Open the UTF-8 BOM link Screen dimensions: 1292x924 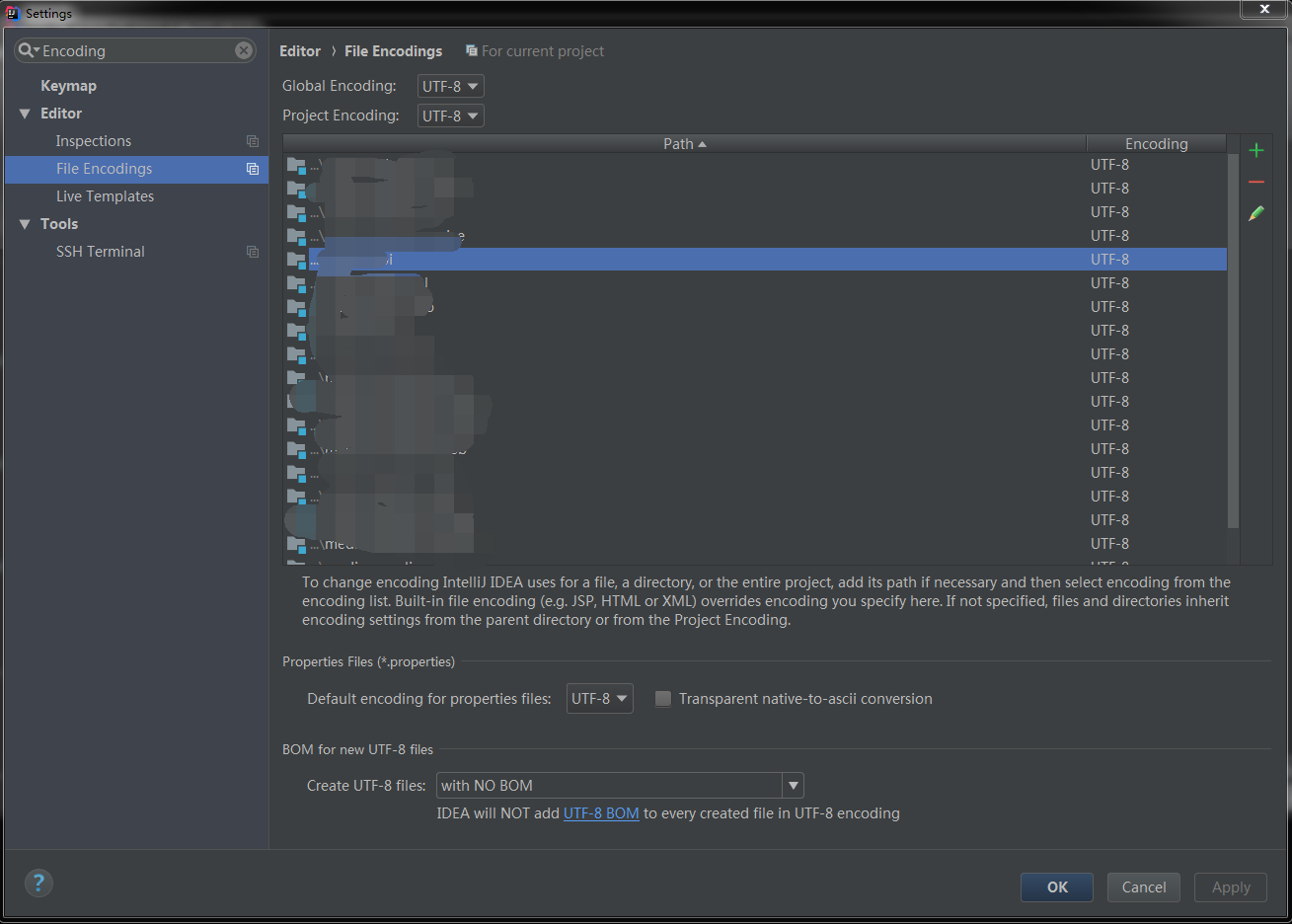coord(601,813)
